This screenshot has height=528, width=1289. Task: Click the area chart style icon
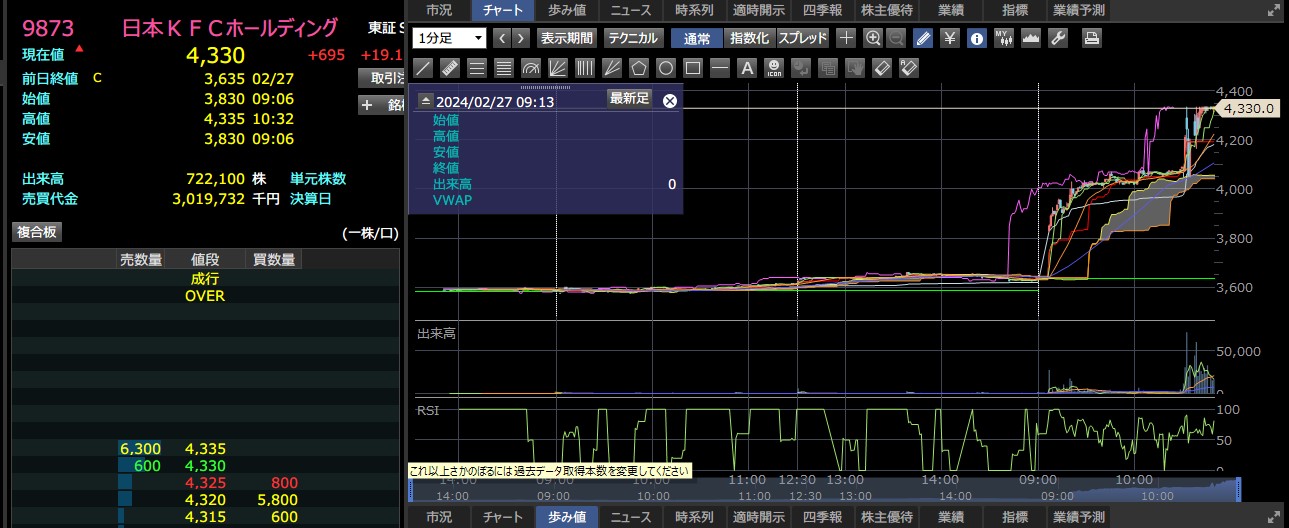pyautogui.click(x=1029, y=38)
